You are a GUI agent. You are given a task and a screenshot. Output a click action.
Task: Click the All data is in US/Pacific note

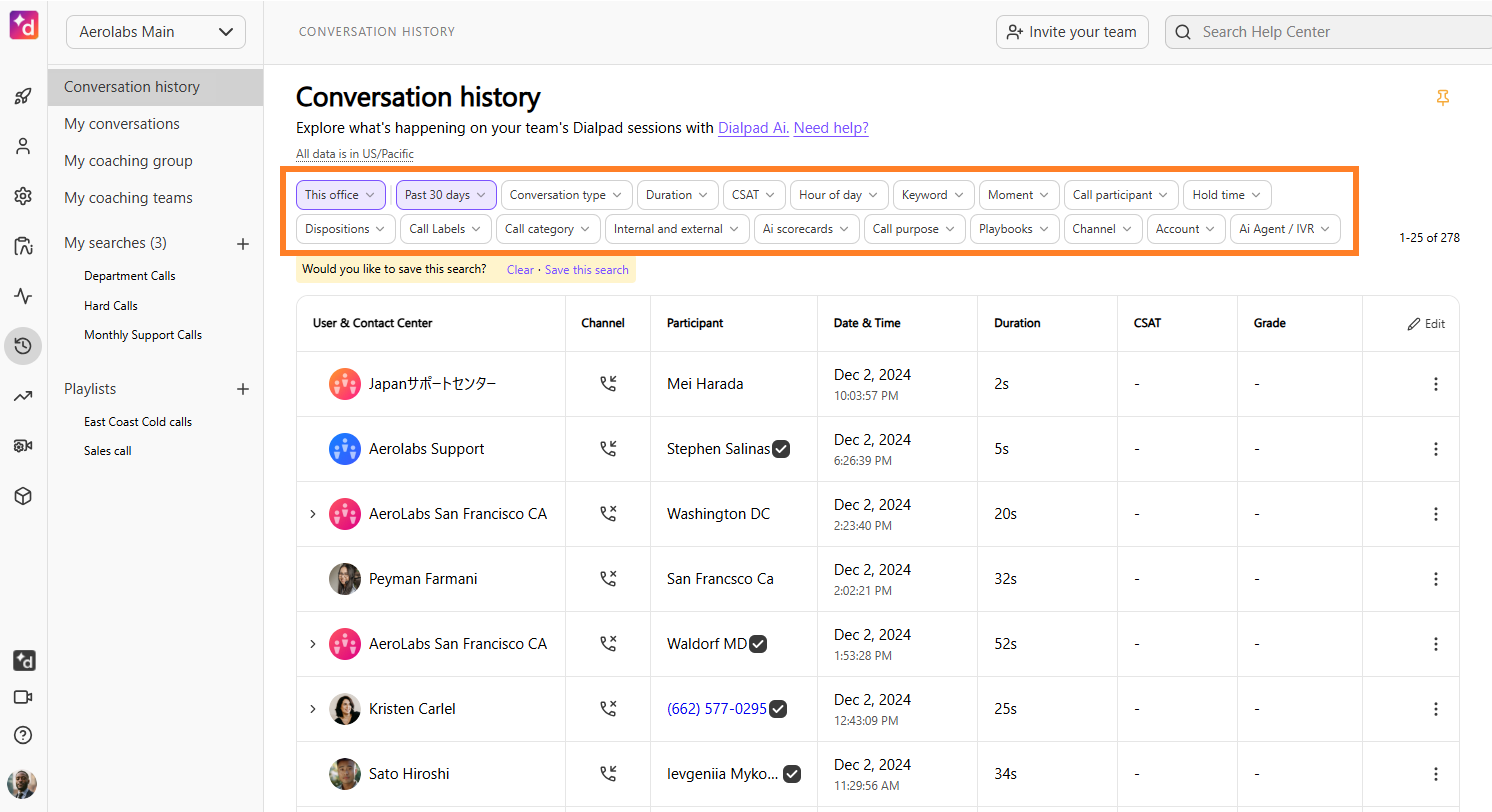[355, 154]
